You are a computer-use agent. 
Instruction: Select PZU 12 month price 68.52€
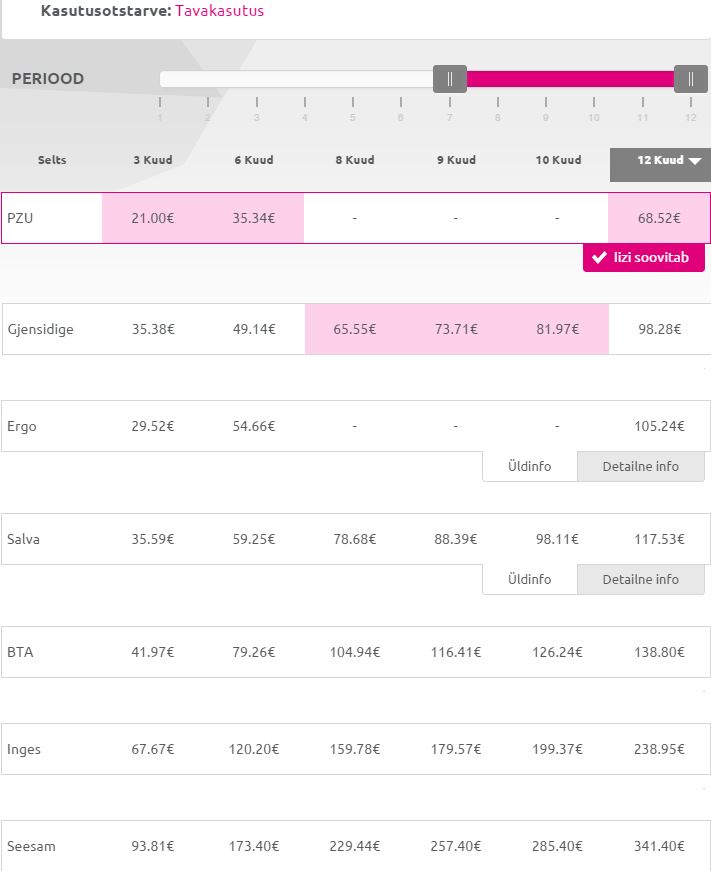[659, 218]
